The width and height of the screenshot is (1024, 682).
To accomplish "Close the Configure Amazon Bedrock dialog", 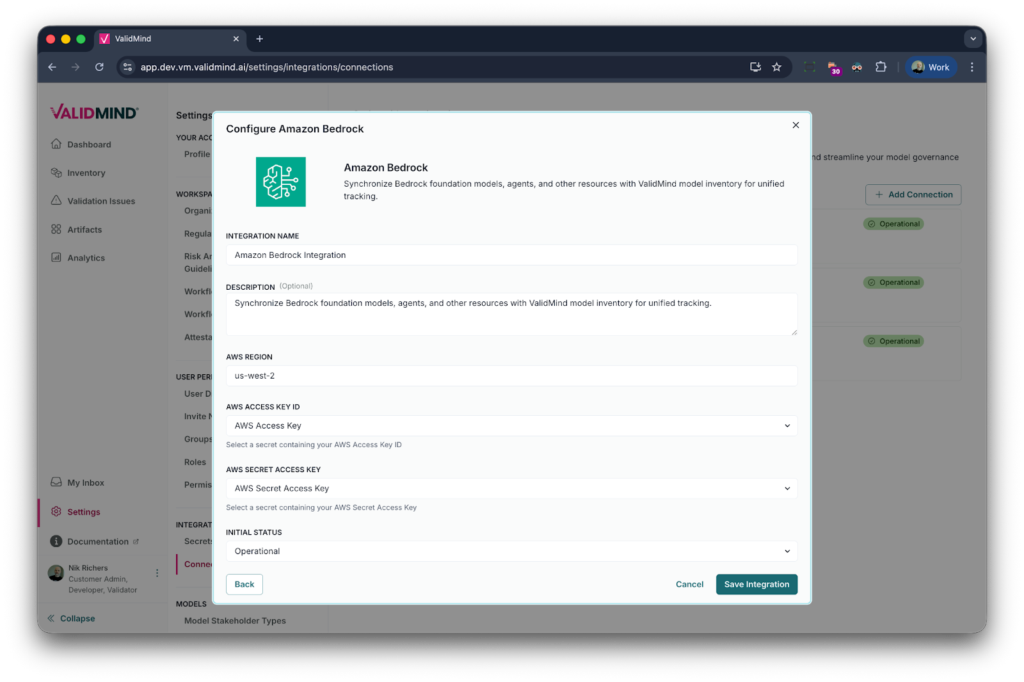I will [795, 125].
